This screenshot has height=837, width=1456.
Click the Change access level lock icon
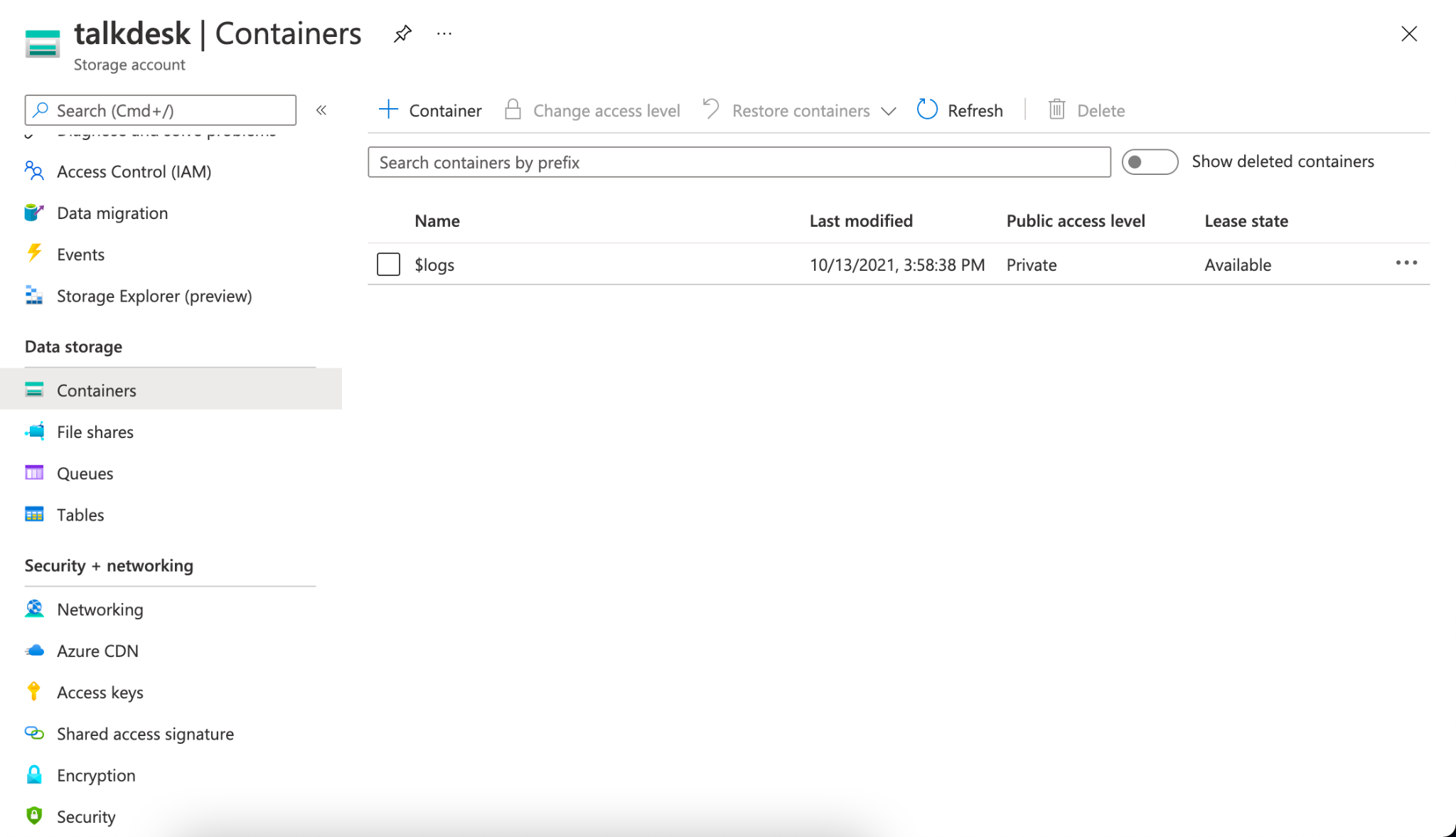click(x=513, y=110)
